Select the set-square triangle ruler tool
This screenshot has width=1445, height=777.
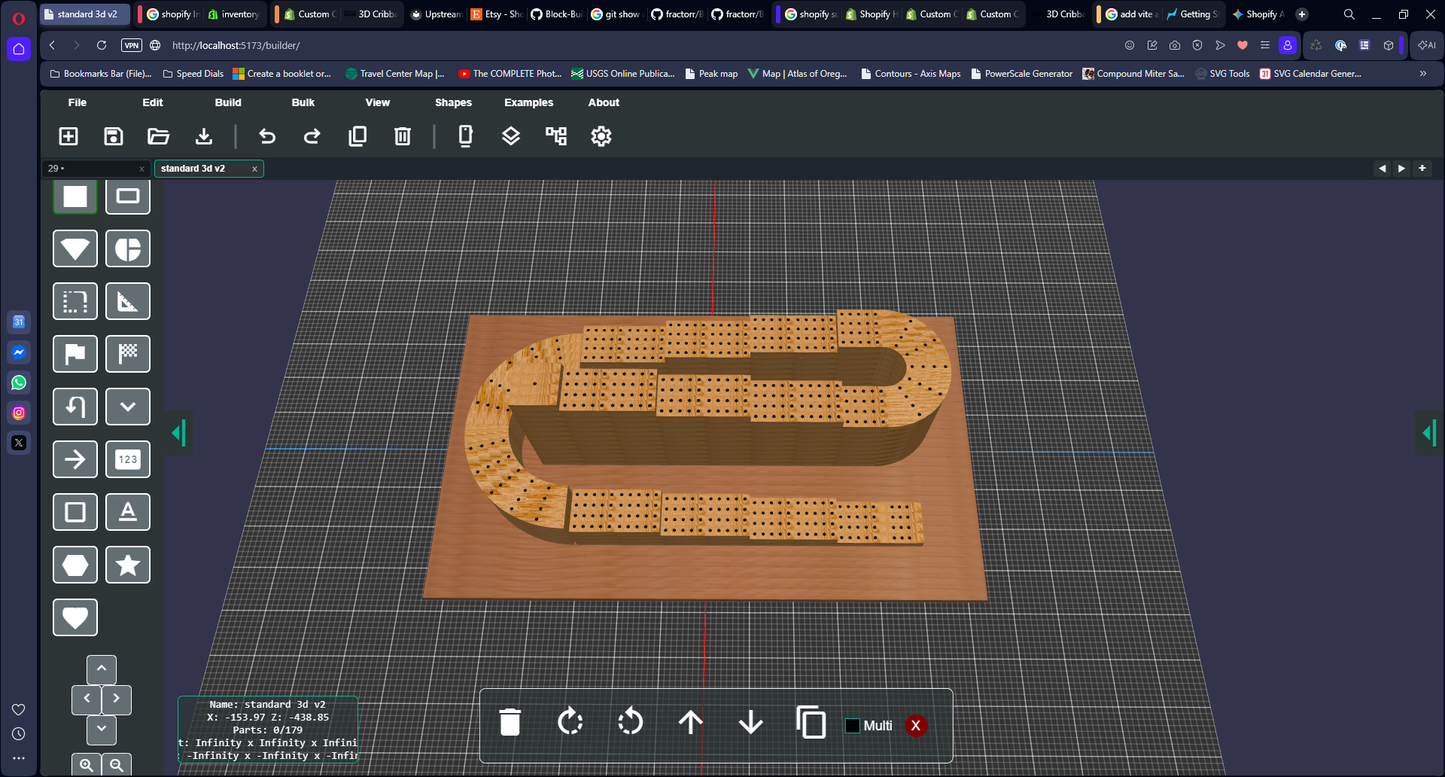click(128, 301)
